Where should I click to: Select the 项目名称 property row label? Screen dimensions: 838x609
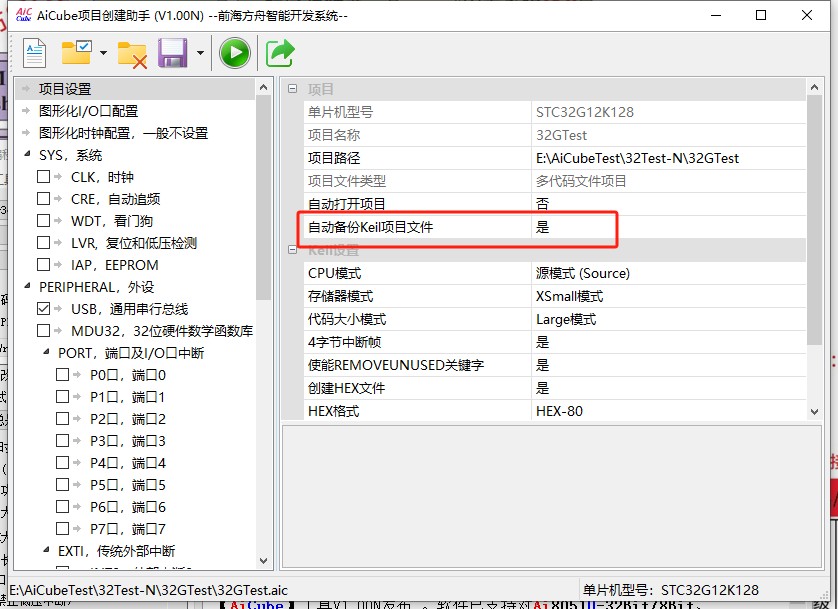click(x=334, y=135)
